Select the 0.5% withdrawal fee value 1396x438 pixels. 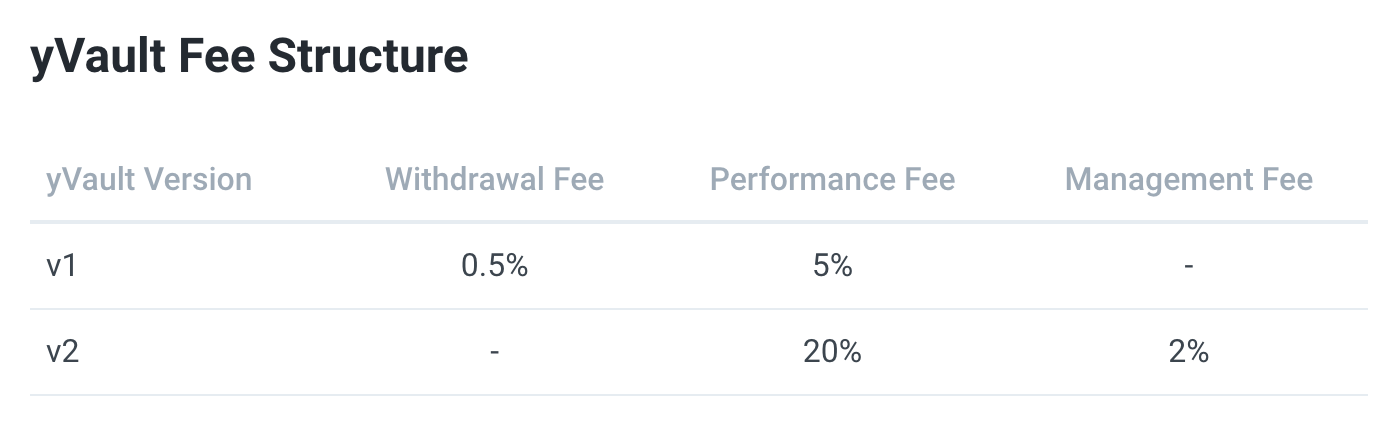(x=494, y=266)
